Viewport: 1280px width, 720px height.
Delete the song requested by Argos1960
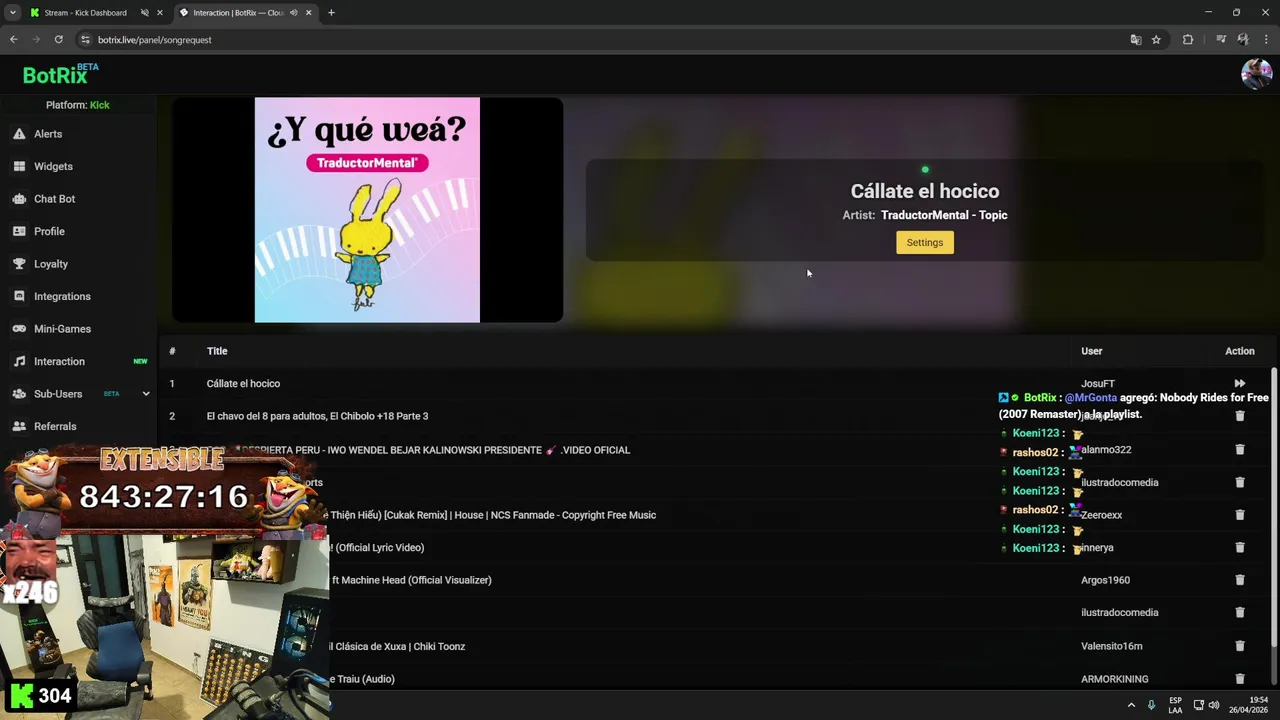coord(1240,580)
